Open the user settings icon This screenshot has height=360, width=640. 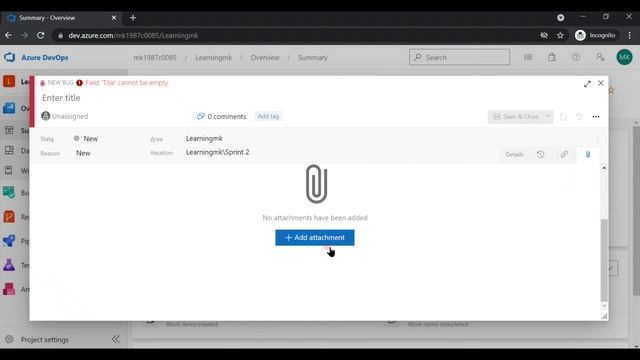[x=600, y=57]
